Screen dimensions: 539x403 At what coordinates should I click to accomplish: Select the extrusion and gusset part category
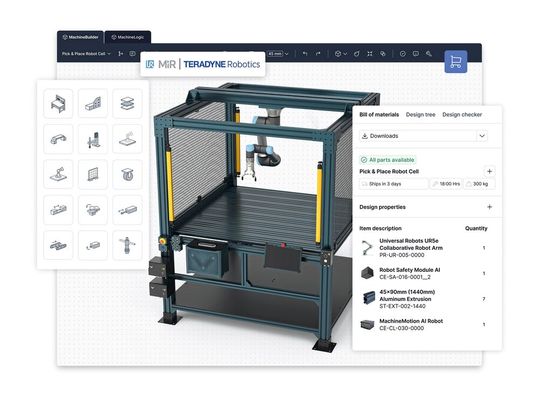click(93, 104)
